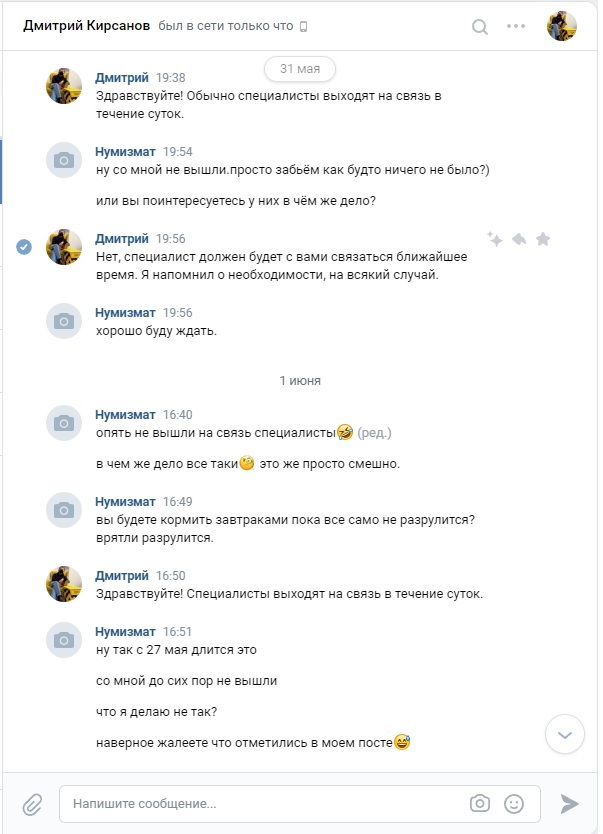The width and height of the screenshot is (603, 834).
Task: Click sender name Дмитрий at 16:50
Action: (x=121, y=576)
